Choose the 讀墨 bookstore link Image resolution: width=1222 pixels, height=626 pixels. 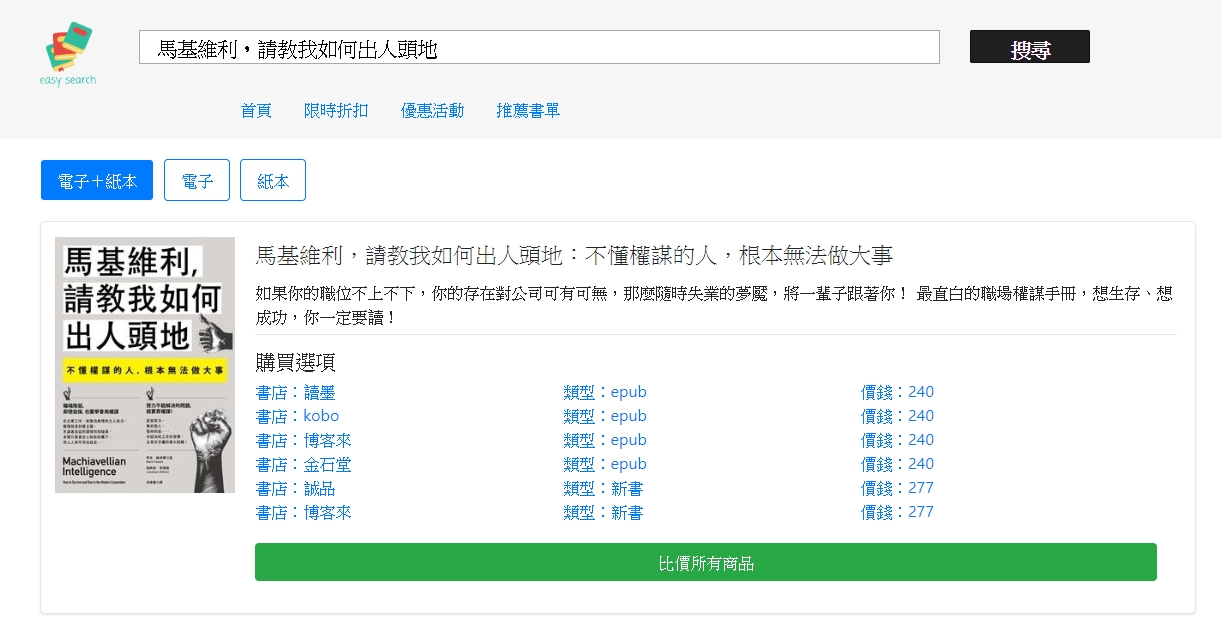[x=296, y=392]
